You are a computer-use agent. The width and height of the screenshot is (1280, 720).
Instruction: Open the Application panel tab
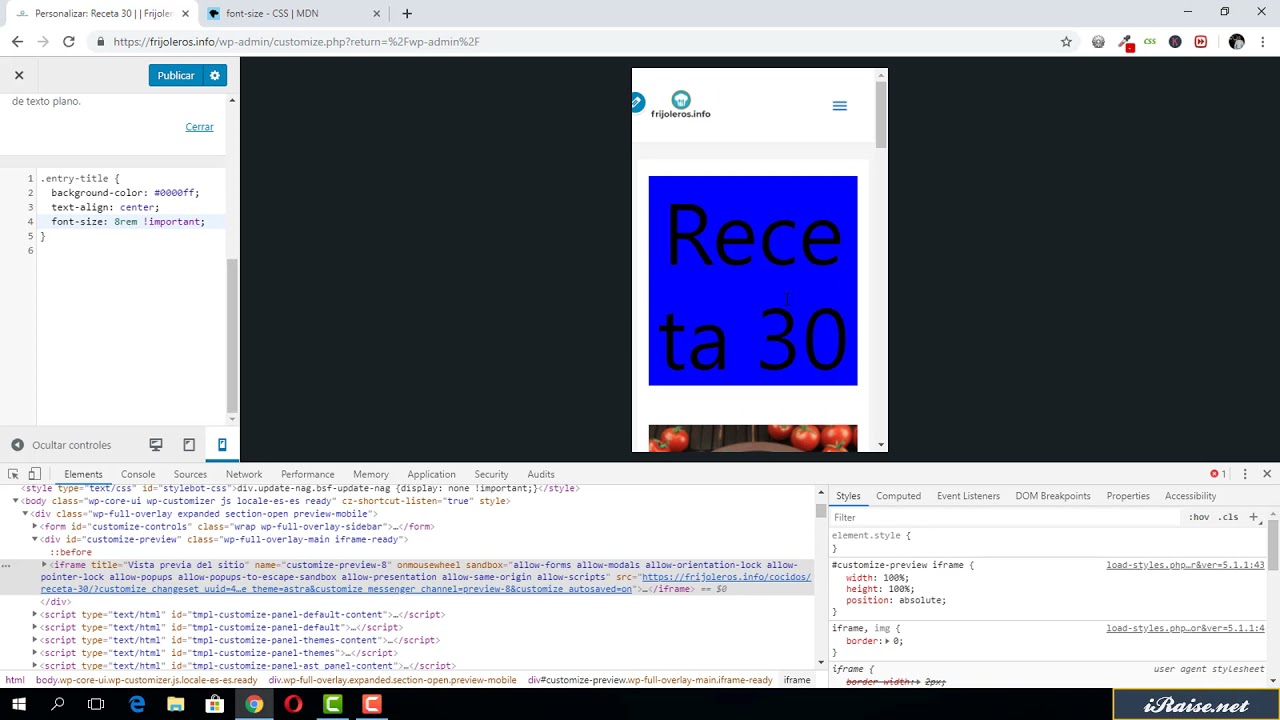[431, 474]
